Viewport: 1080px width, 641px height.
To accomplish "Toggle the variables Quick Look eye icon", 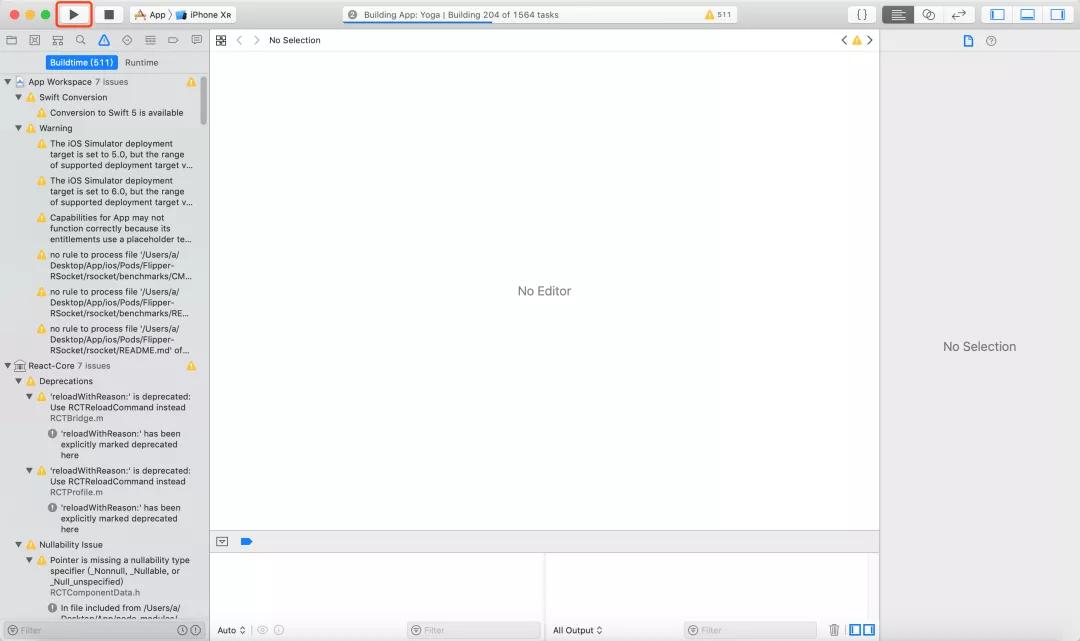I will [262, 630].
